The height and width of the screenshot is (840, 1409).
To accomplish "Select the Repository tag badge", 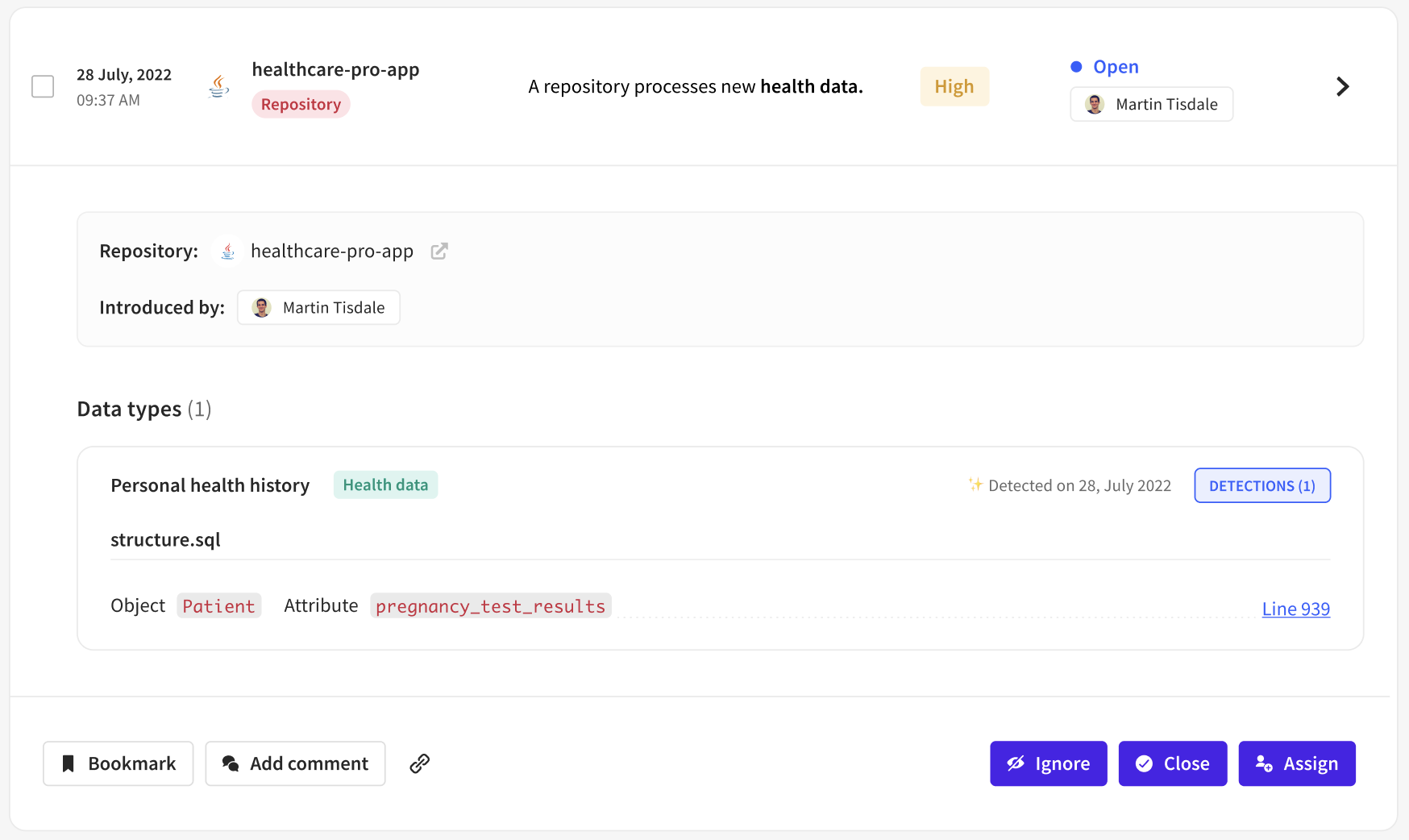I will tap(301, 104).
